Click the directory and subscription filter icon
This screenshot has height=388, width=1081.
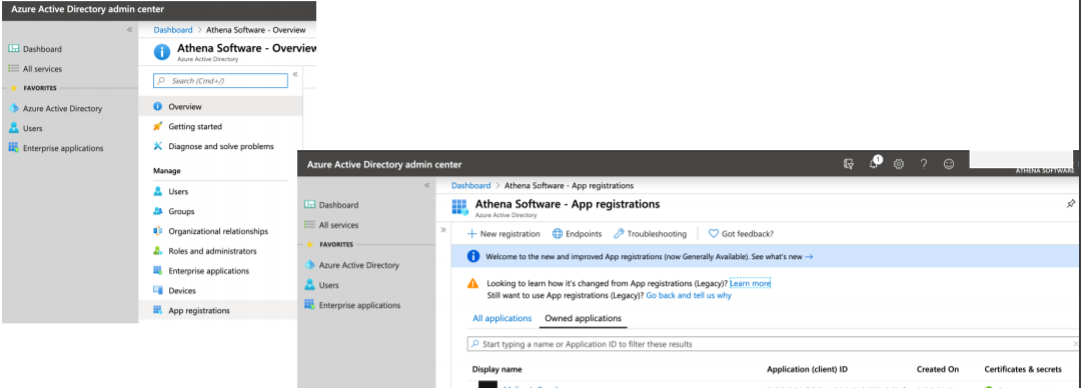849,164
